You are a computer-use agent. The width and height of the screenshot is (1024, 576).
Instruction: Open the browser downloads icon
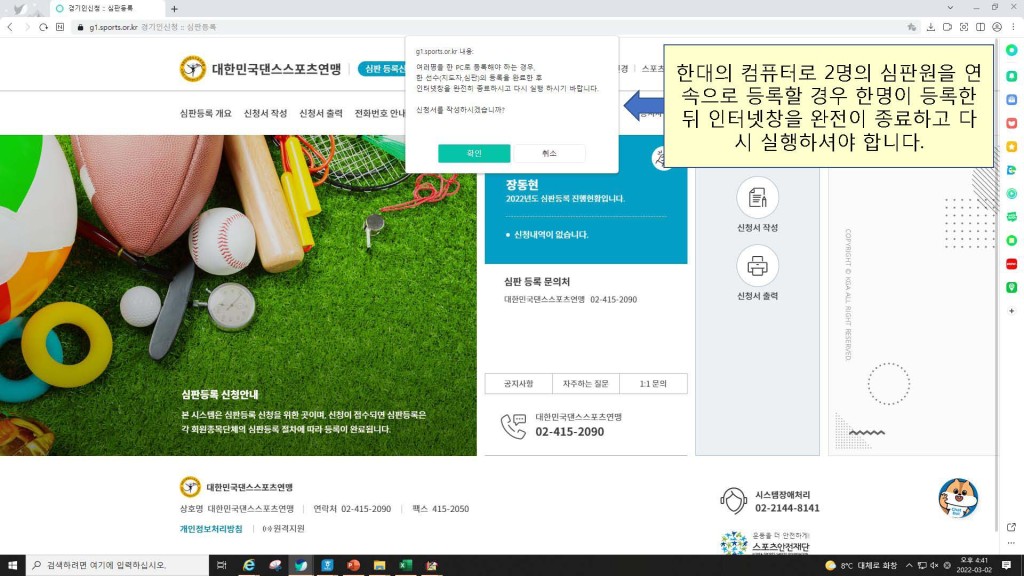coord(930,27)
